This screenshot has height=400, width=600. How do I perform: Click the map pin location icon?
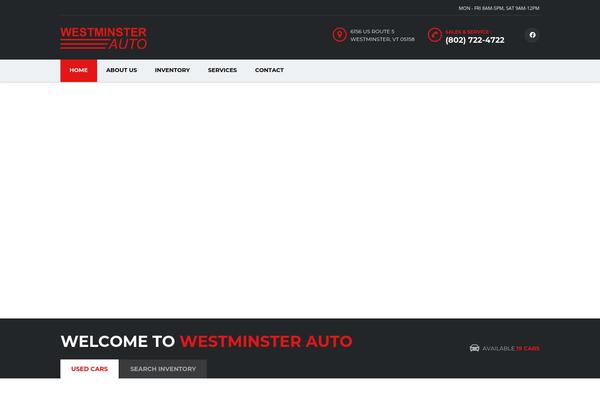[339, 35]
